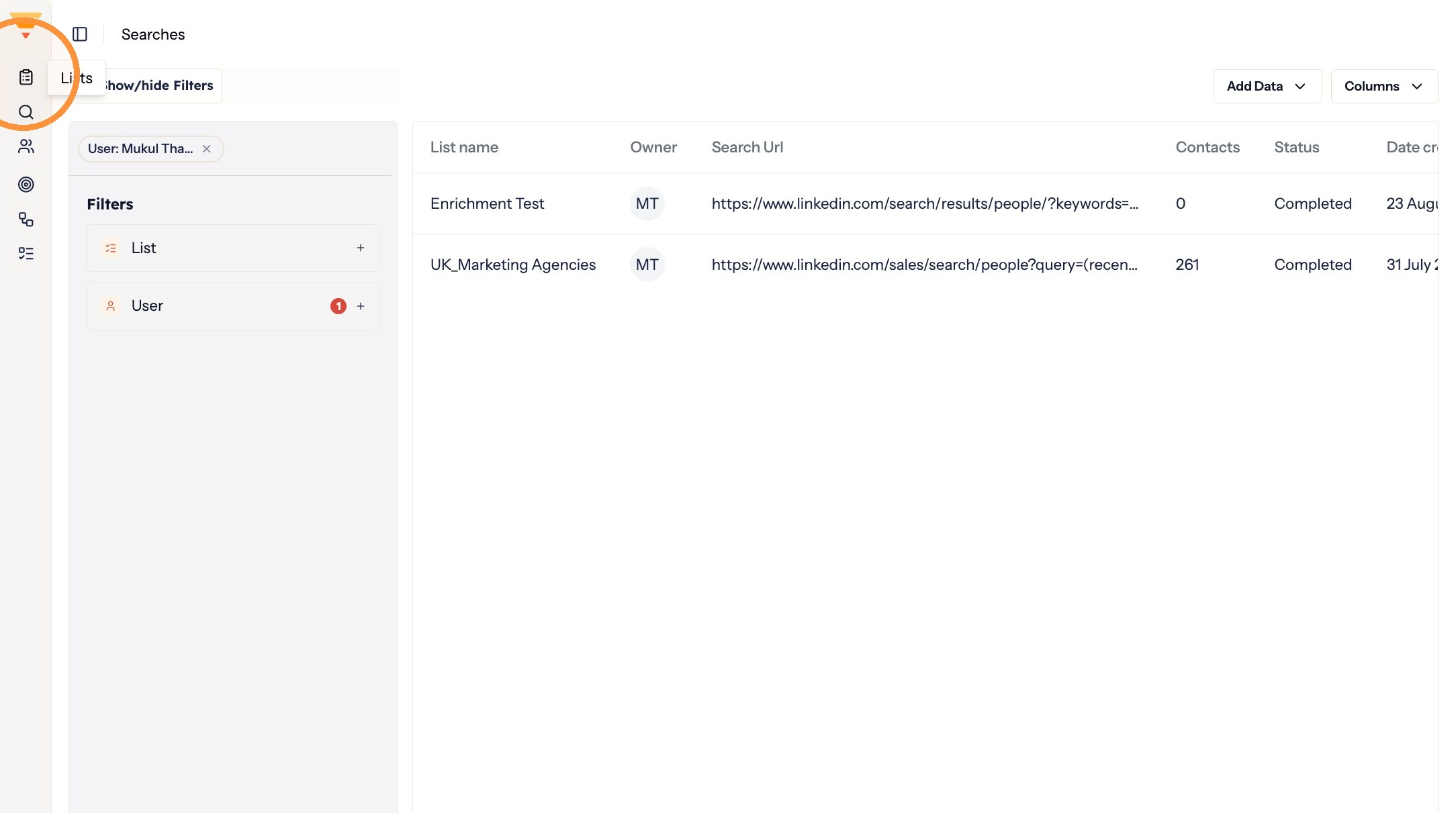Click the MT owner avatar for UK_Marketing Agencies
The width and height of the screenshot is (1456, 813).
(647, 265)
